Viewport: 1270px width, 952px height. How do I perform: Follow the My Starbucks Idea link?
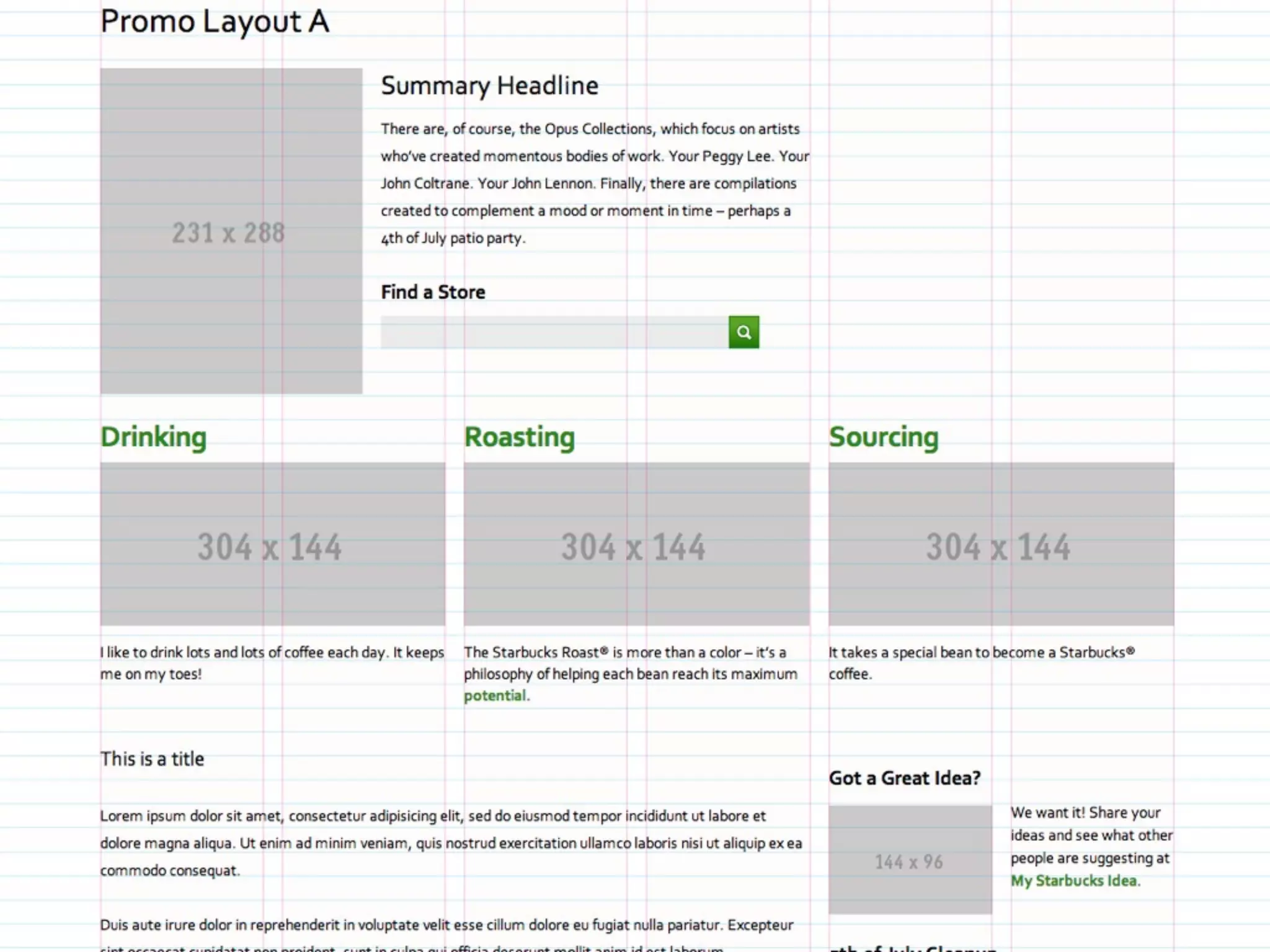point(1075,881)
